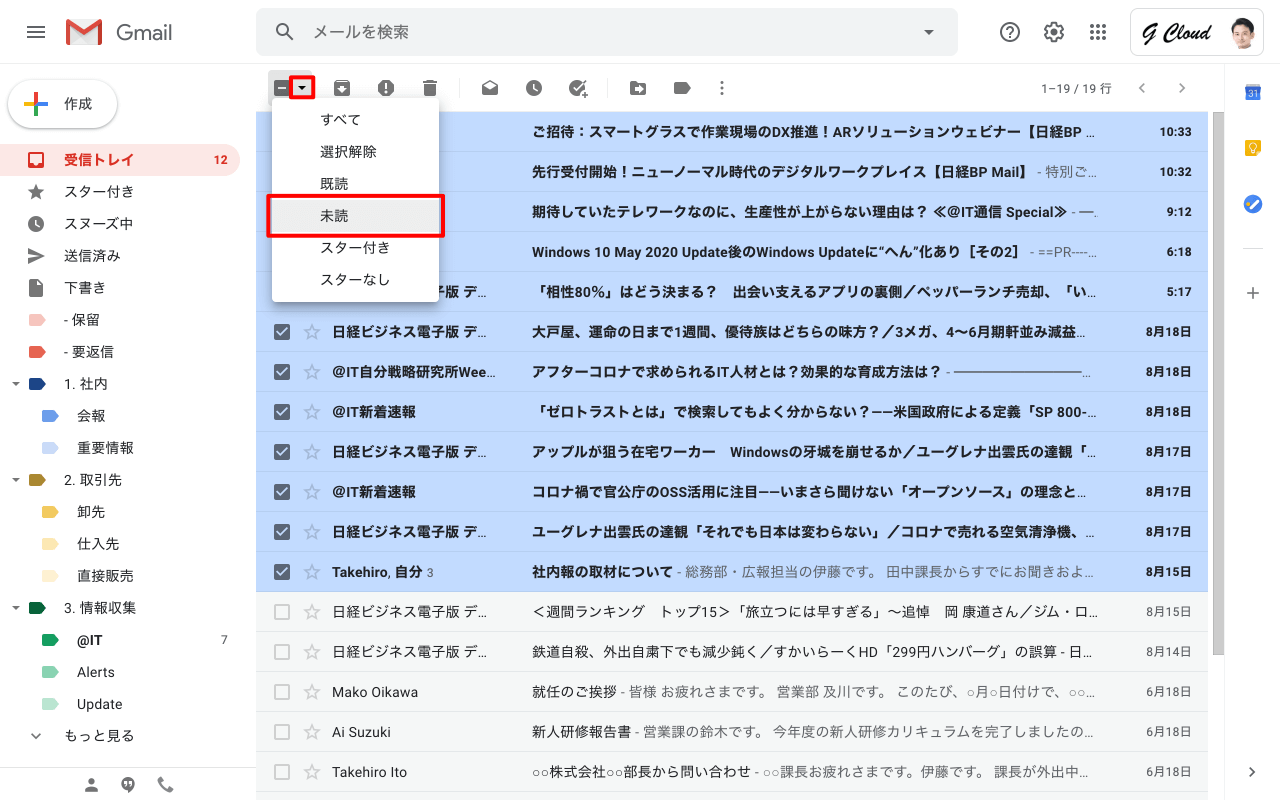1280x800 pixels.
Task: Open the 受信トレイ inbox folder
Action: 120,160
